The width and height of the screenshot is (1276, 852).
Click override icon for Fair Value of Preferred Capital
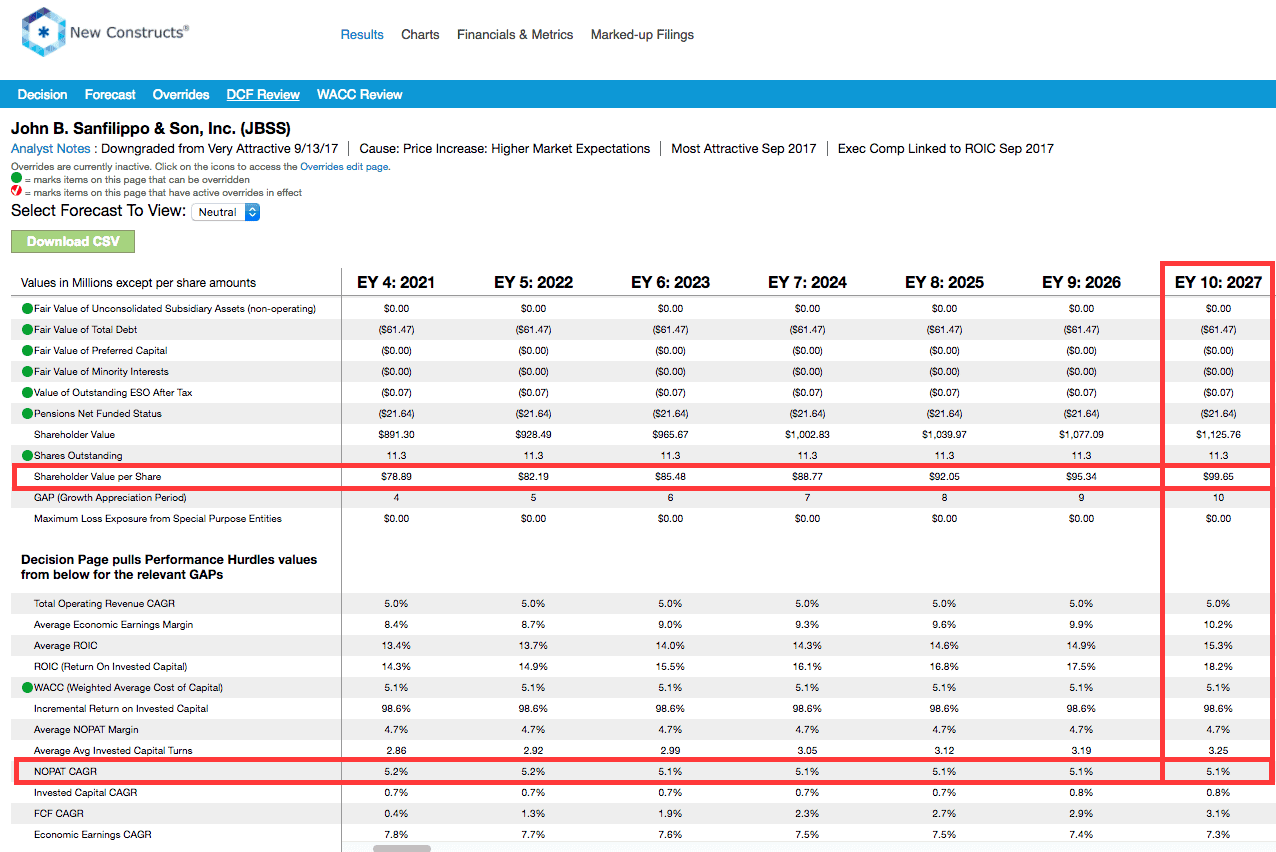pyautogui.click(x=27, y=351)
